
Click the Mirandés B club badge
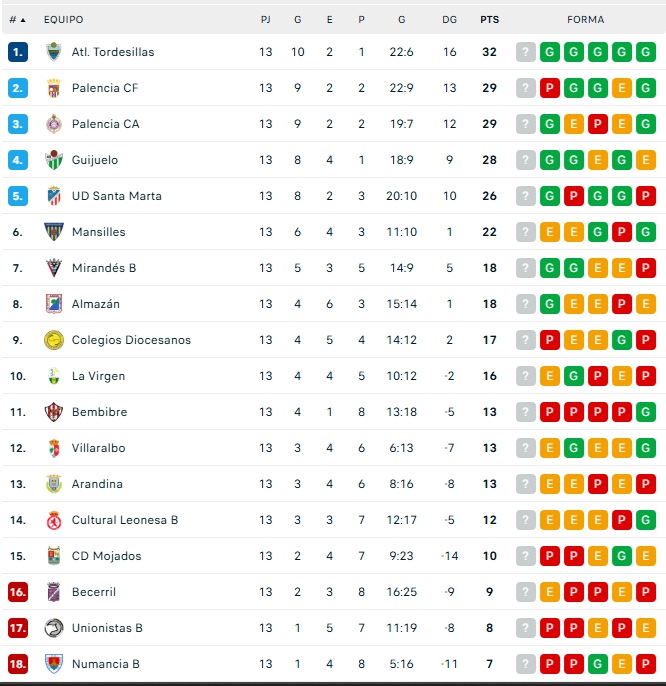click(x=54, y=268)
